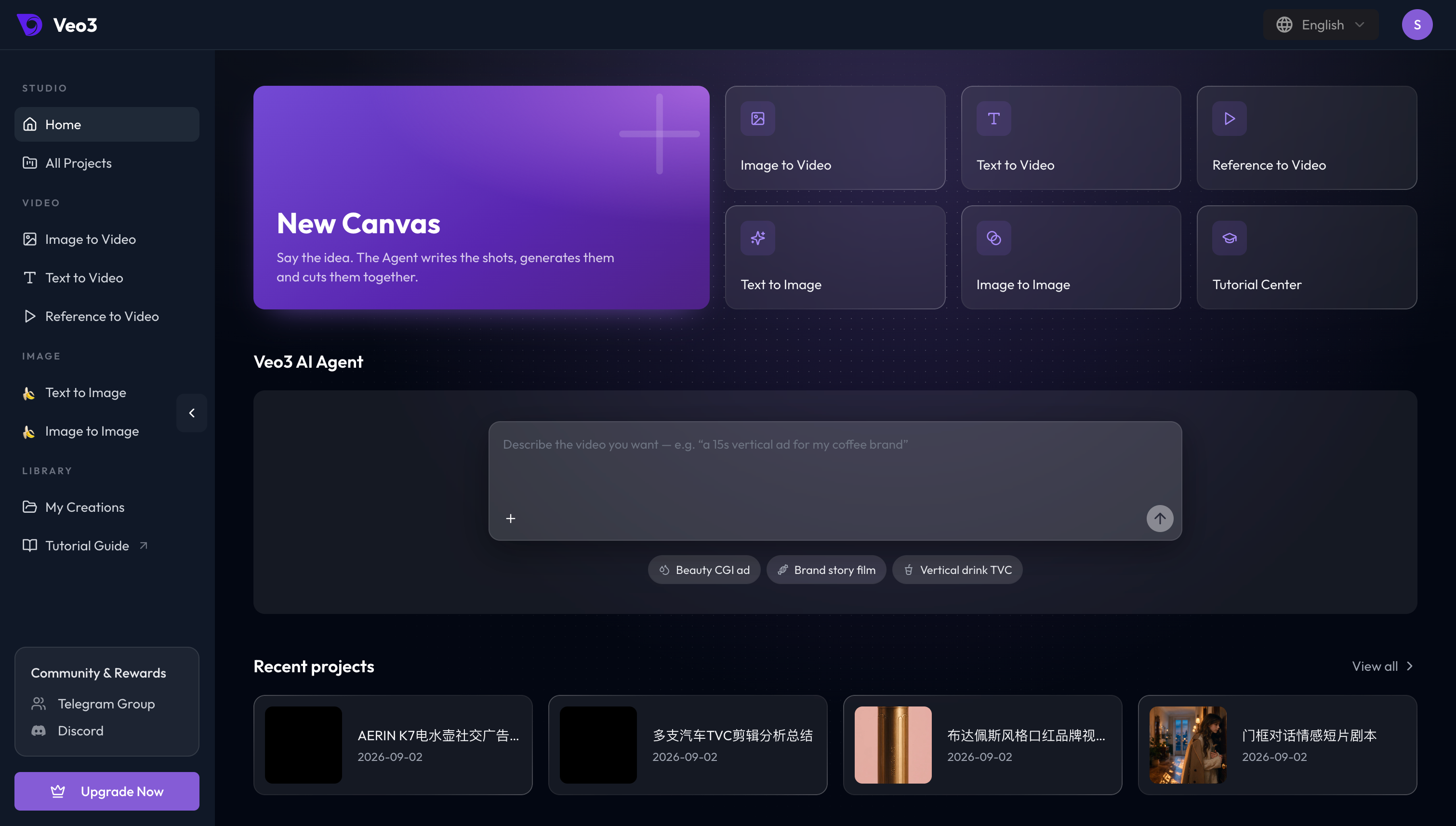Click the Upgrade Now button

[106, 791]
